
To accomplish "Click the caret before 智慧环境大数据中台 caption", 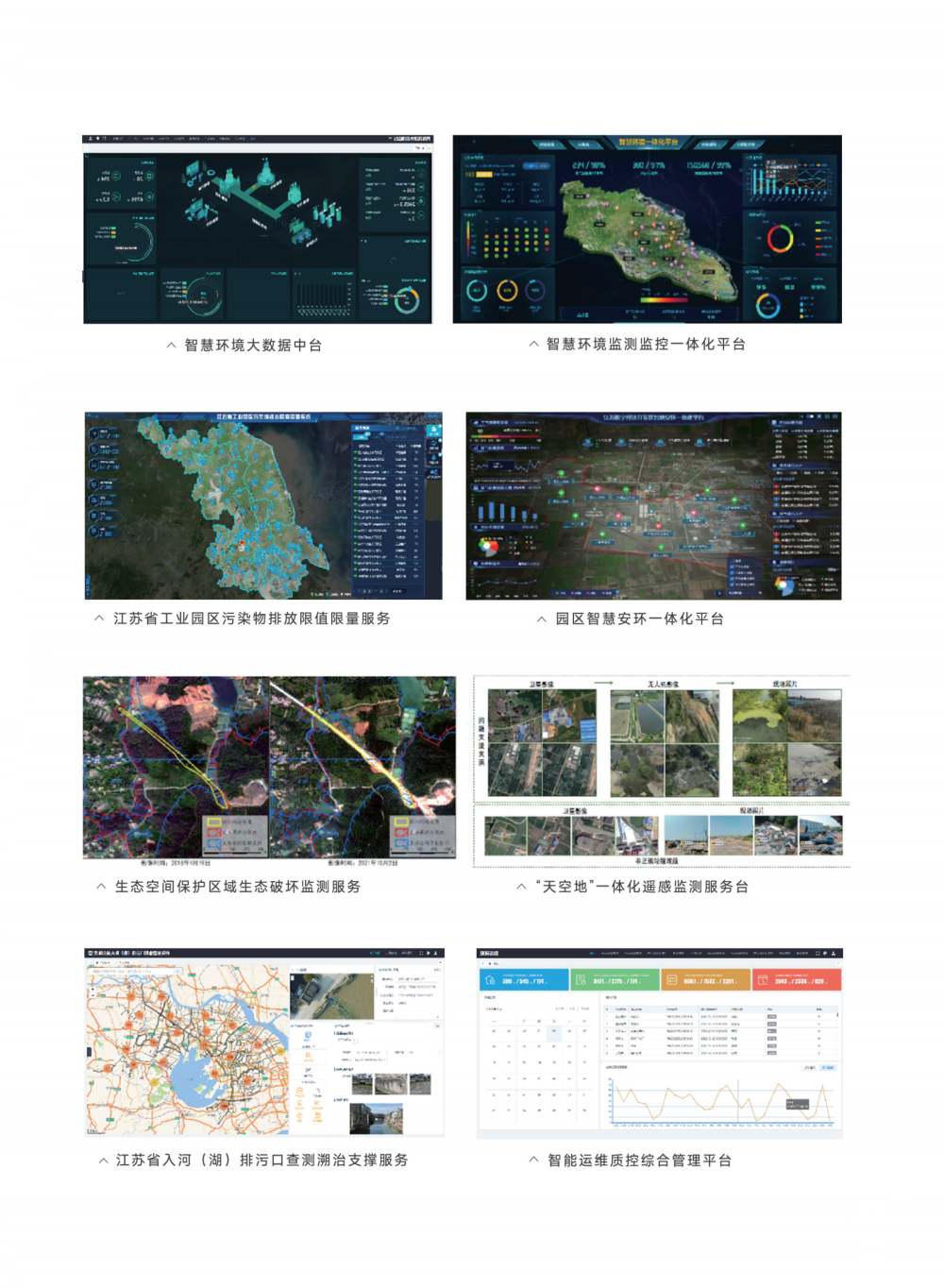I will click(171, 346).
